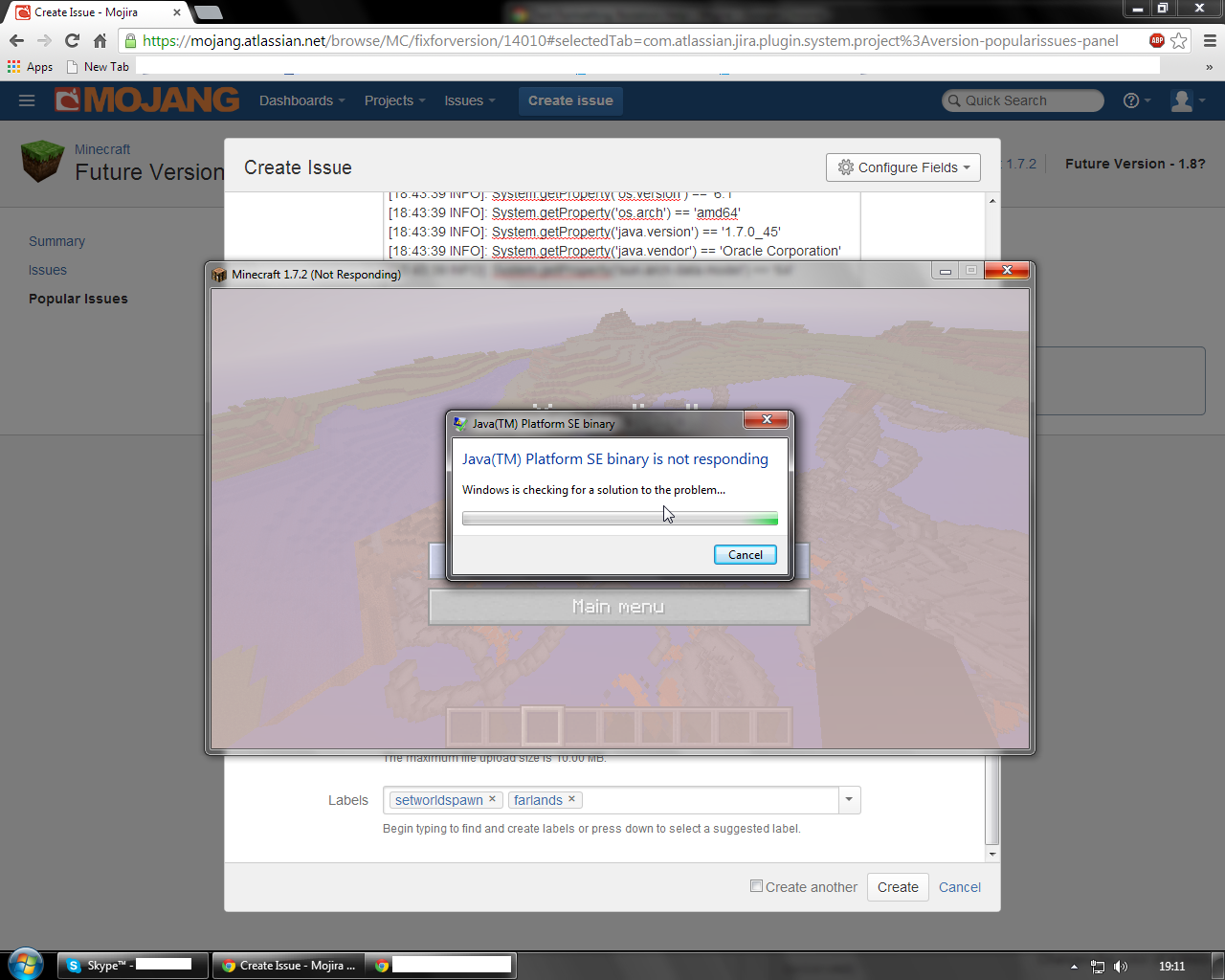
Task: Minimize the Minecraft 1.7.2 window
Action: pos(946,271)
